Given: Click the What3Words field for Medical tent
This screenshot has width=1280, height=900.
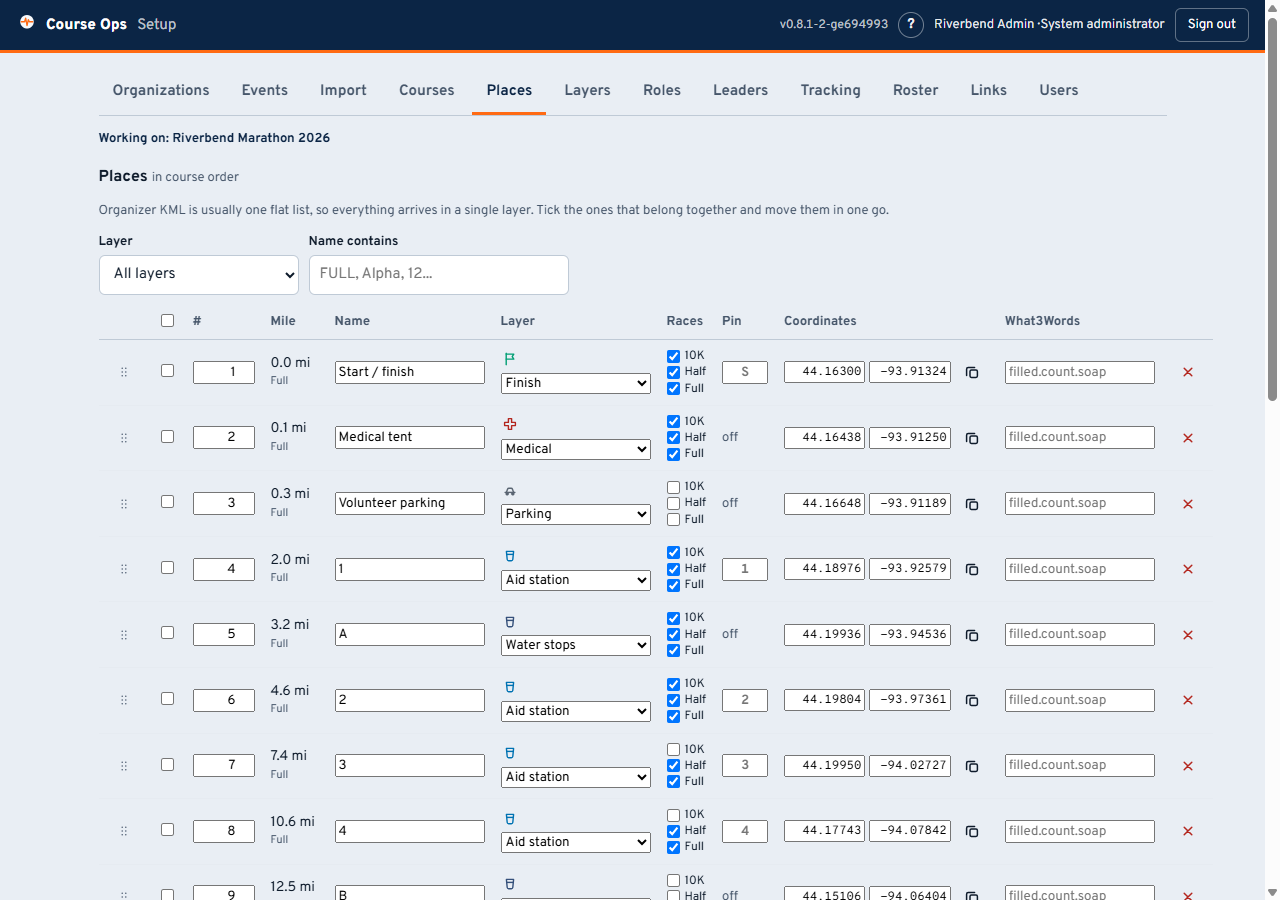Looking at the screenshot, I should click(1080, 437).
